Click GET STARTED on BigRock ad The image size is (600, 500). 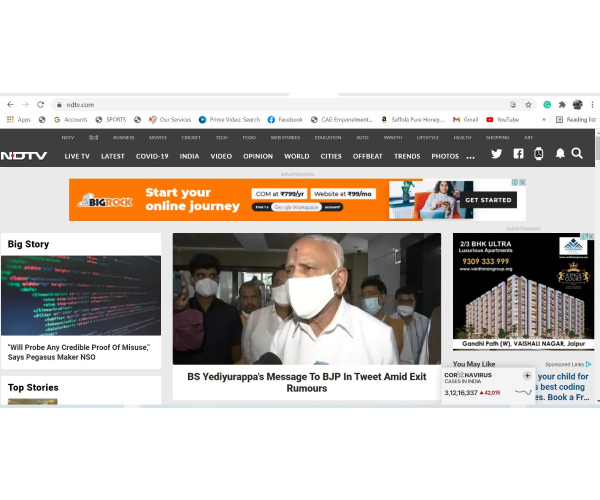[x=488, y=200]
